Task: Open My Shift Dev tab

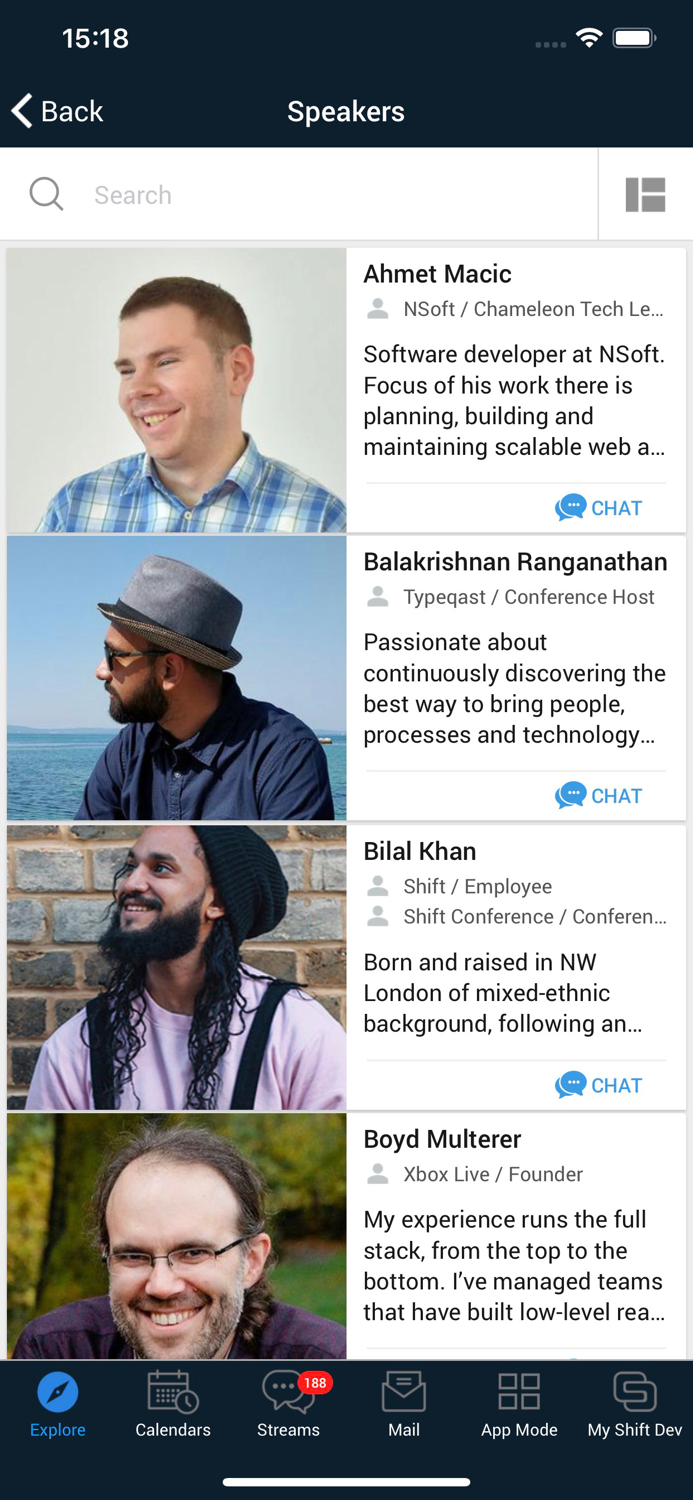Action: [x=635, y=1404]
